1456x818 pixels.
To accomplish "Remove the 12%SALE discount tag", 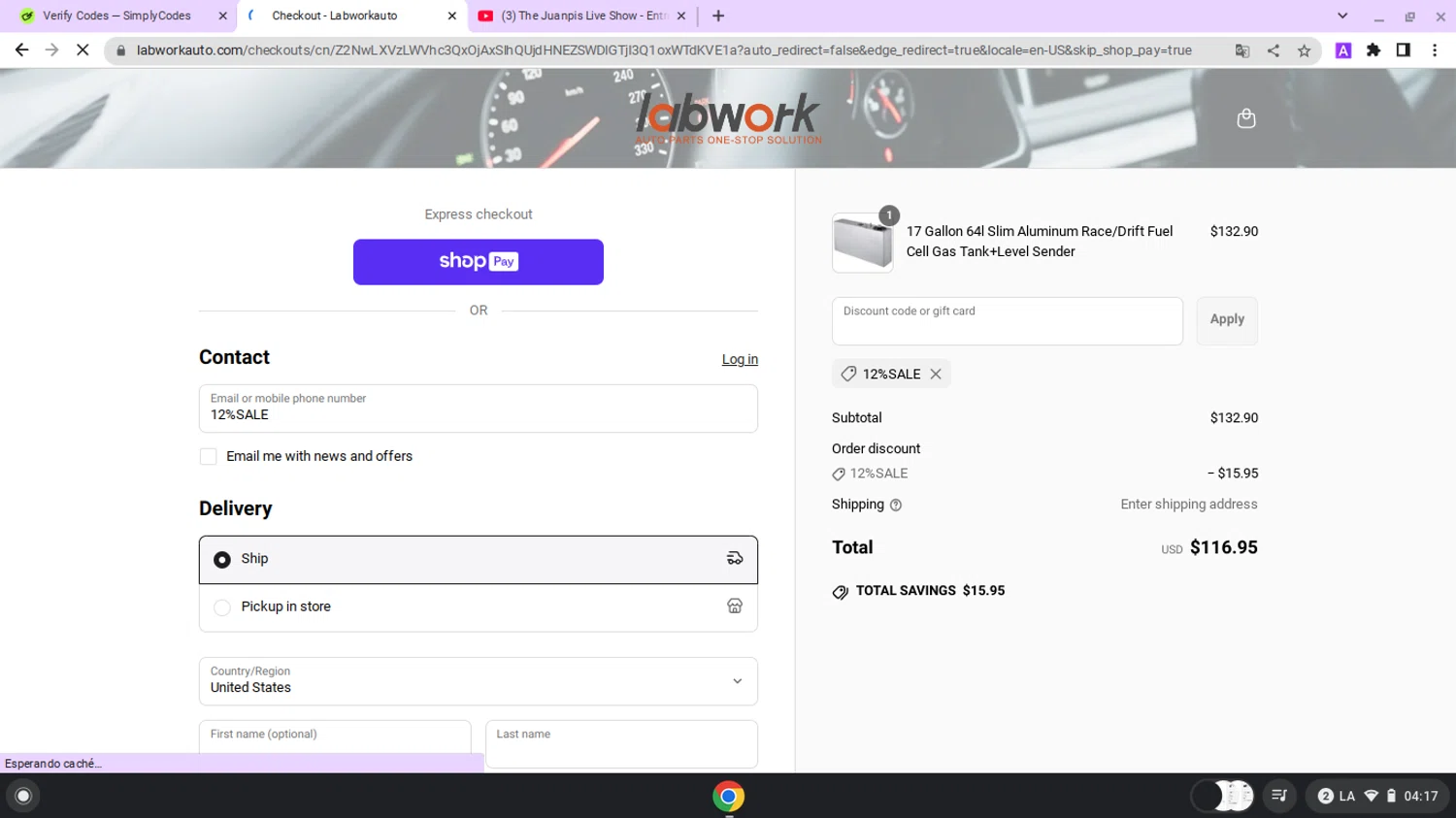I will (936, 374).
